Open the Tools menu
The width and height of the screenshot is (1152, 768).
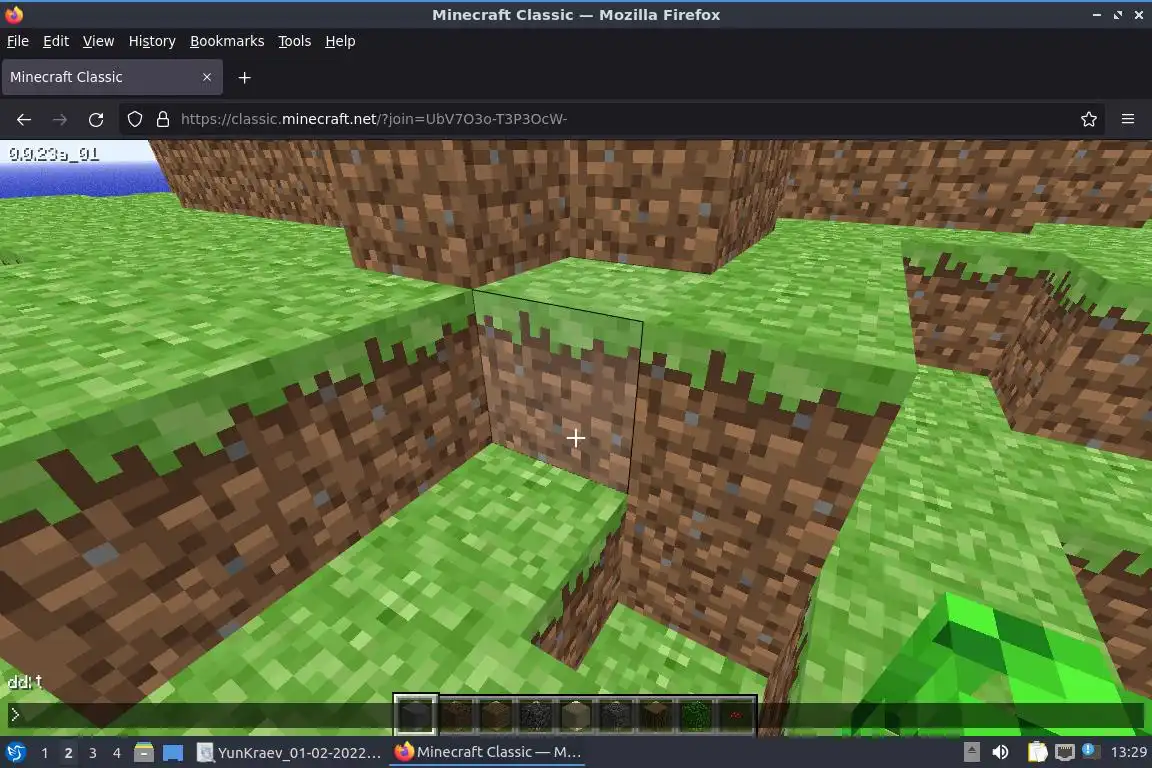[295, 41]
